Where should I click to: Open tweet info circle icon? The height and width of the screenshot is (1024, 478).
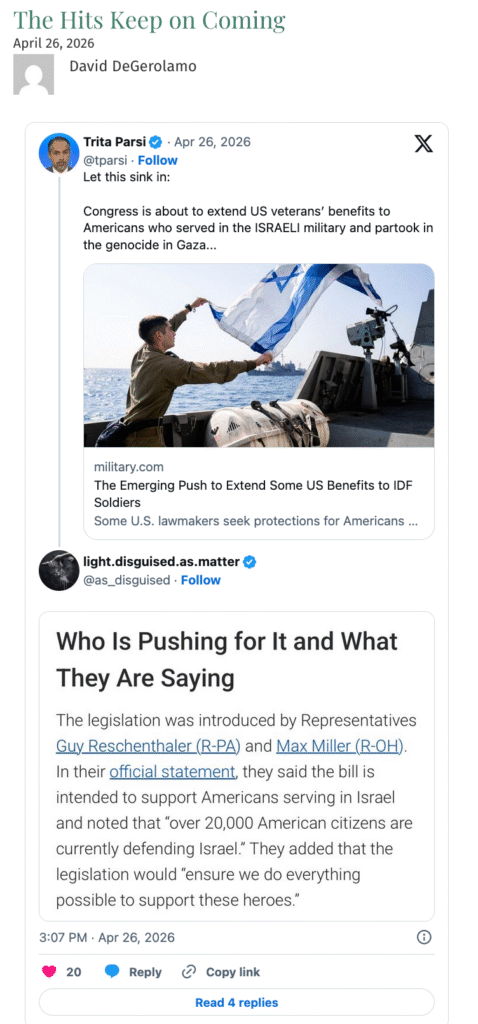[x=424, y=937]
